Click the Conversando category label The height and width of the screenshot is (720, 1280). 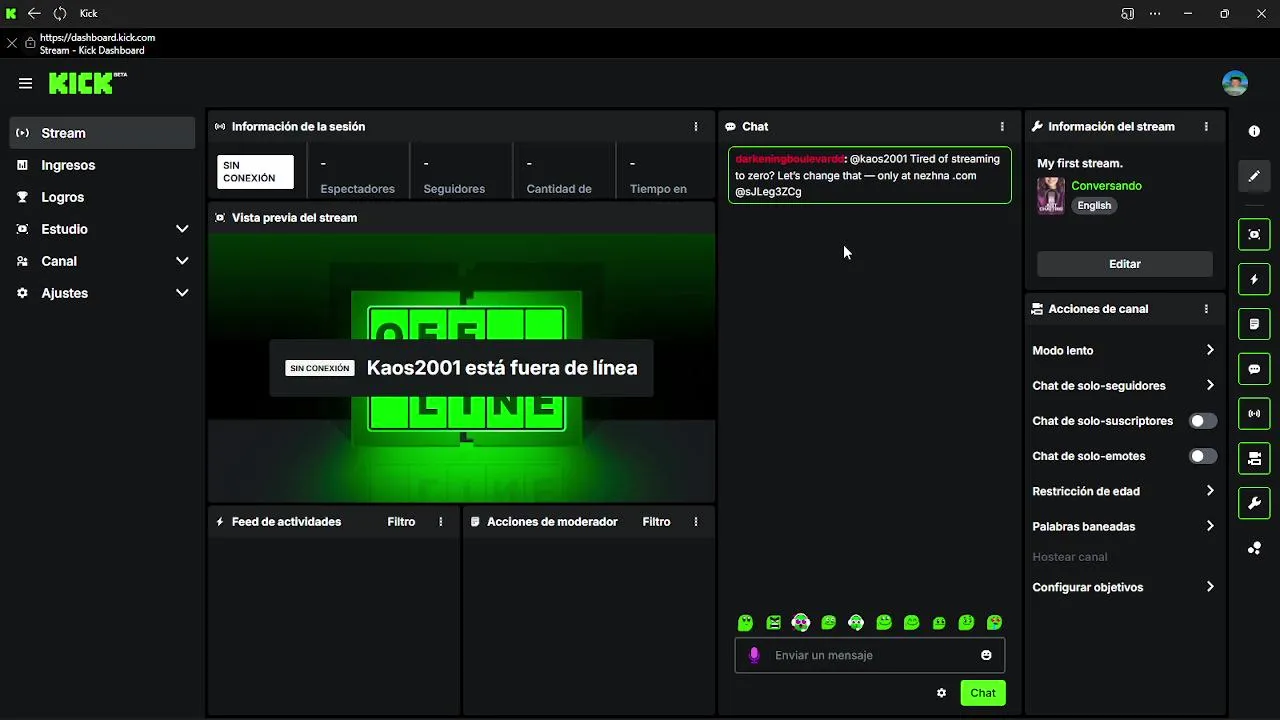(x=1106, y=186)
